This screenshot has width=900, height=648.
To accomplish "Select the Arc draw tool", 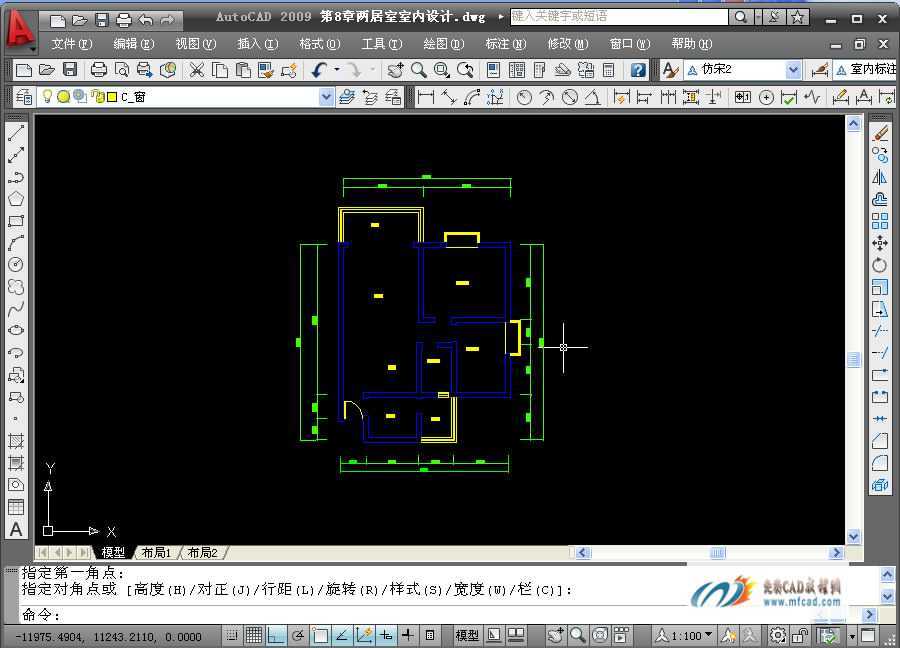I will [x=16, y=243].
